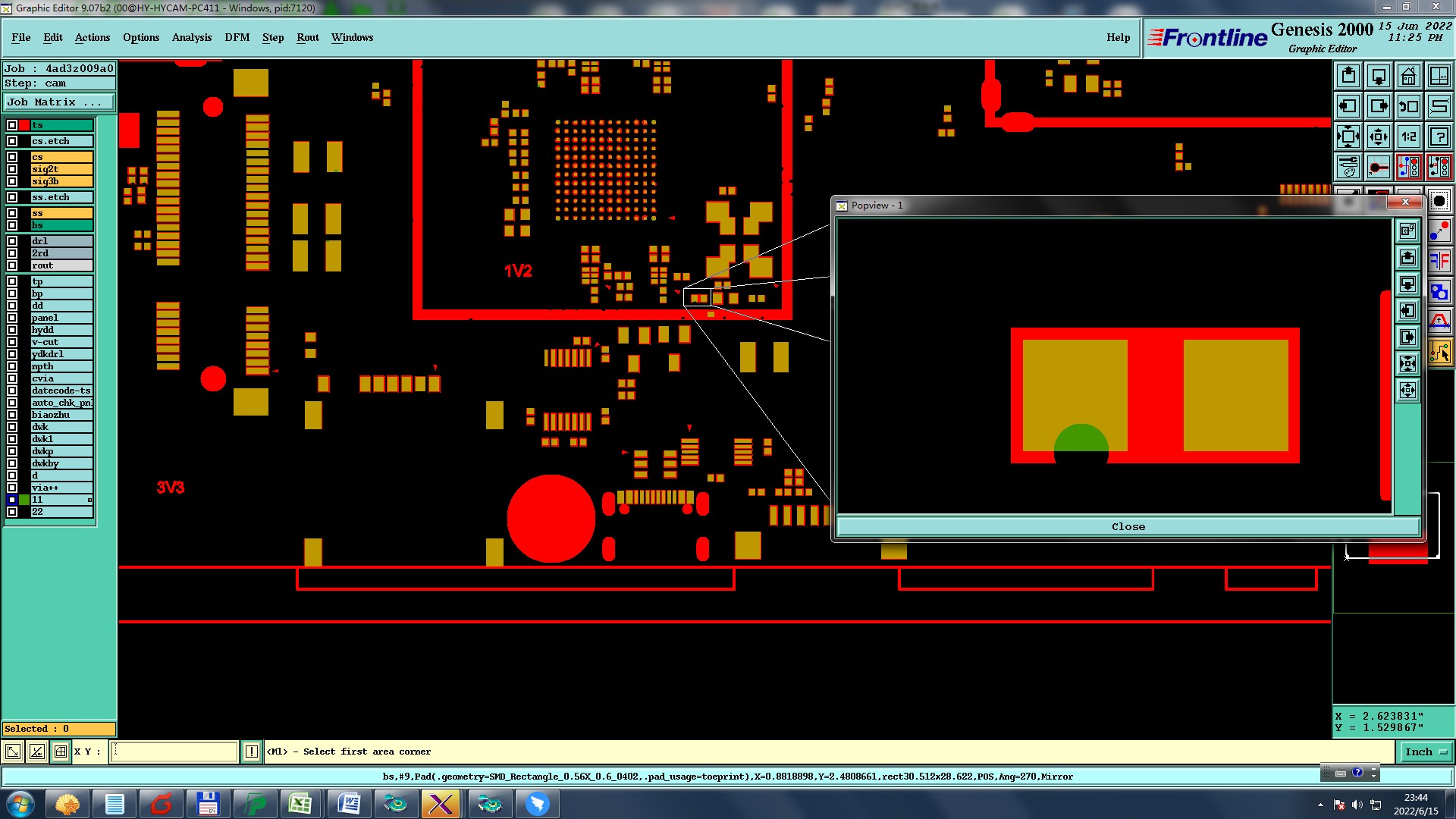This screenshot has height=819, width=1456.
Task: Toggle the panel layer display checkbox
Action: pos(12,318)
